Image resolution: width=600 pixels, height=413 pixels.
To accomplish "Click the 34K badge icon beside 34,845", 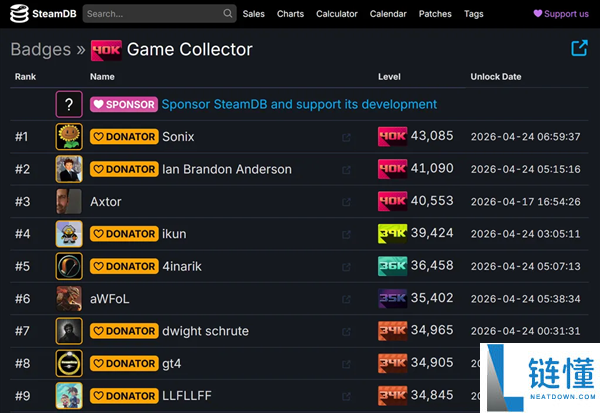I will (393, 395).
